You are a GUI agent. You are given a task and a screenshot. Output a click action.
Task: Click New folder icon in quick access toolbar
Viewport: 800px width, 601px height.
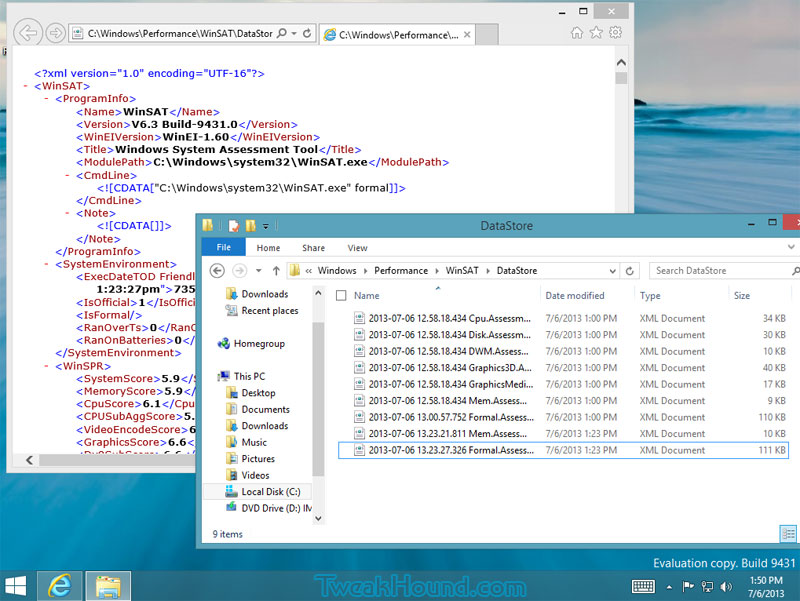click(251, 226)
